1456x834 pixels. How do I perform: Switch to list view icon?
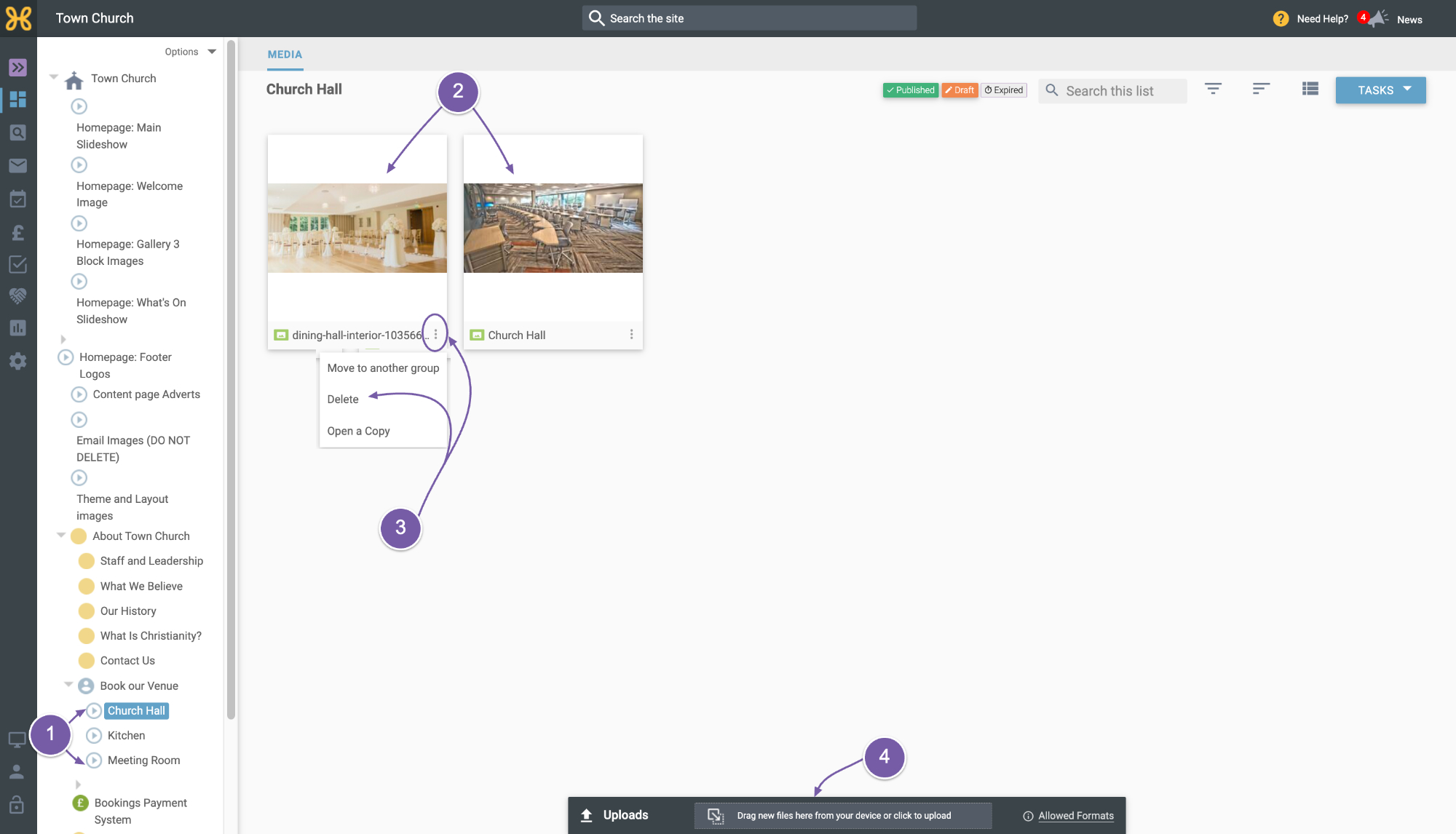pyautogui.click(x=1310, y=89)
